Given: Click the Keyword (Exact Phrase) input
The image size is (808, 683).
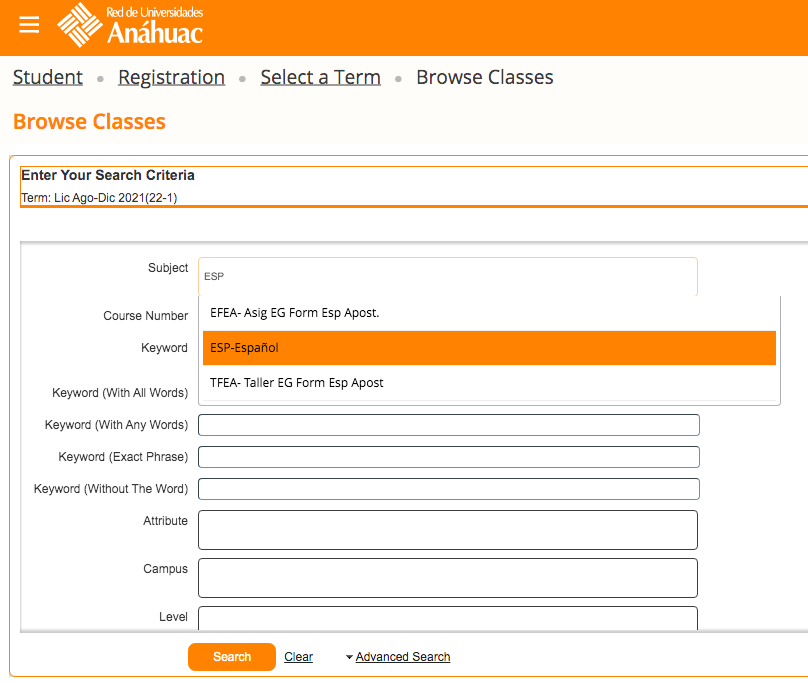Looking at the screenshot, I should pyautogui.click(x=448, y=457).
